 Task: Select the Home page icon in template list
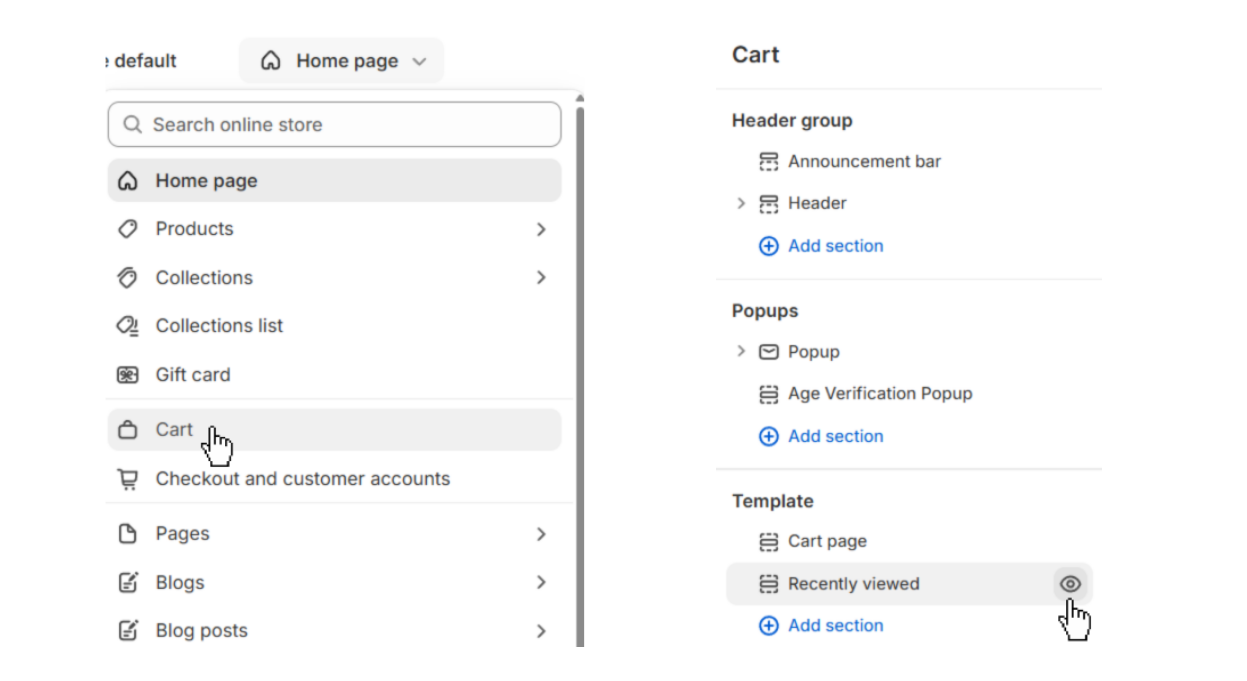coord(128,180)
